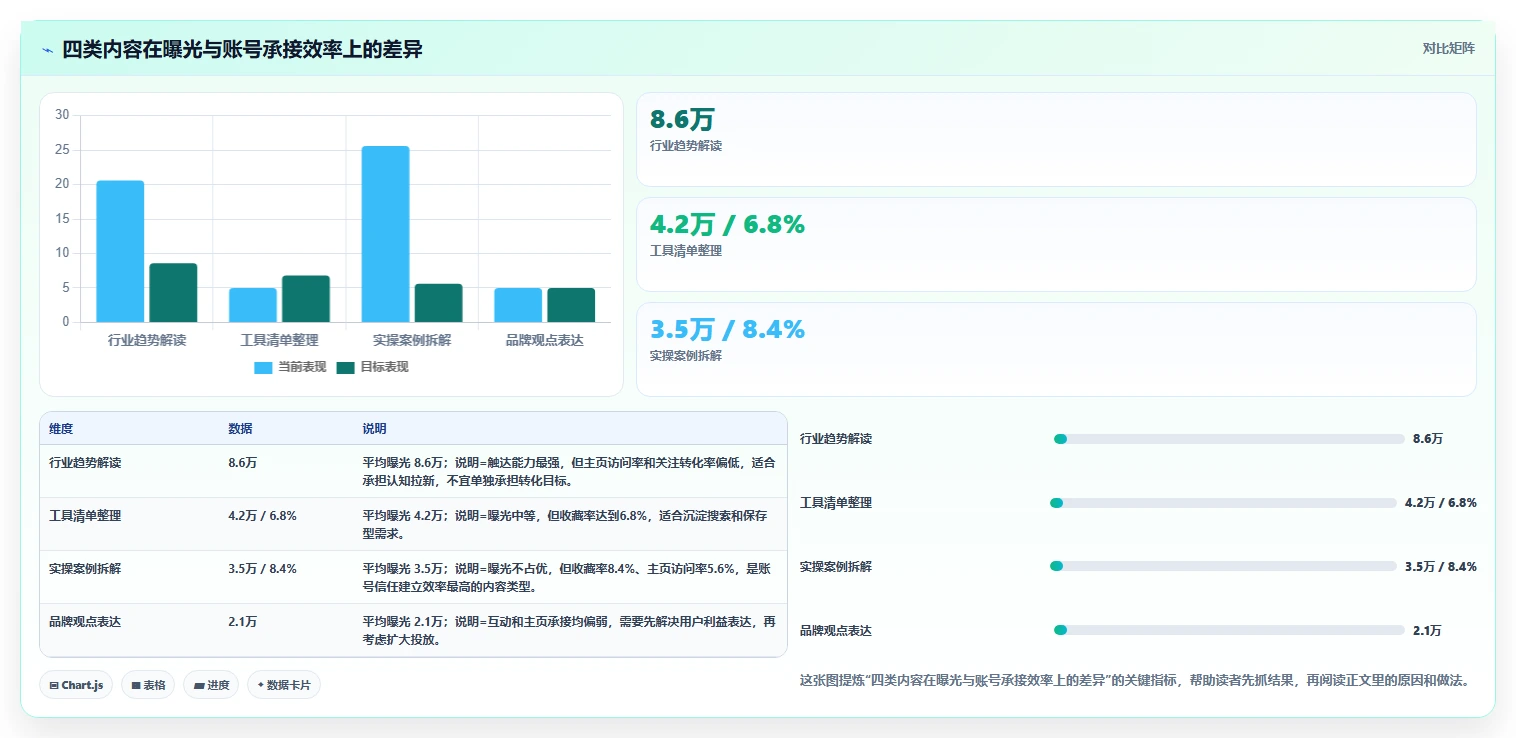1516x738 pixels.
Task: Click the 数据 column header
Action: click(240, 429)
